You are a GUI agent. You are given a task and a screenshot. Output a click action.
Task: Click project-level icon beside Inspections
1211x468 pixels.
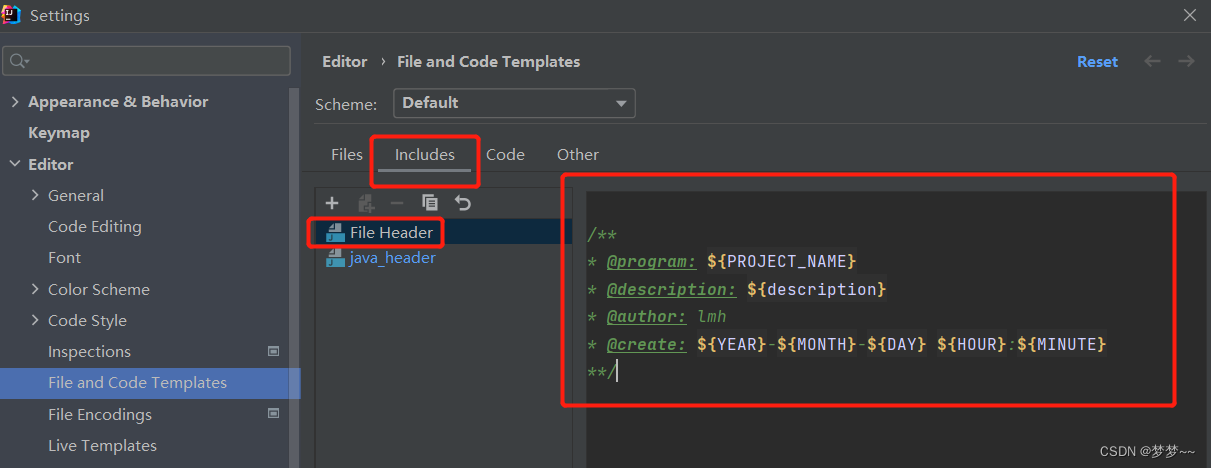274,352
